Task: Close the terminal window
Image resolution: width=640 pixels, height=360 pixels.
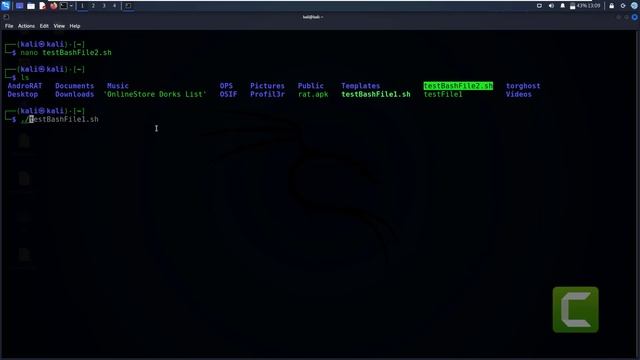Action: click(634, 17)
